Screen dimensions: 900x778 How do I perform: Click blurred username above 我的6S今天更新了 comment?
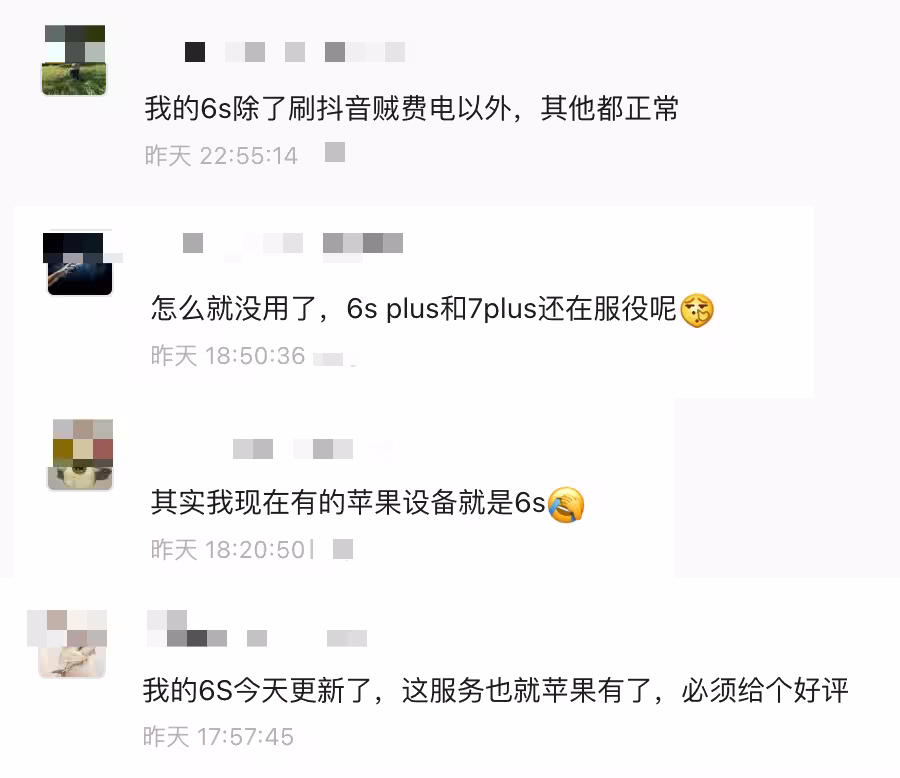tap(257, 630)
